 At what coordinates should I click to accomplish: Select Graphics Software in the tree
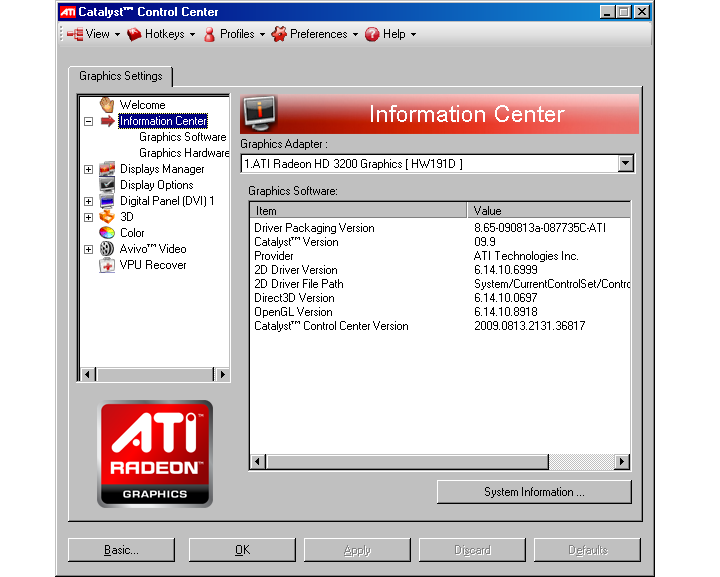point(183,137)
